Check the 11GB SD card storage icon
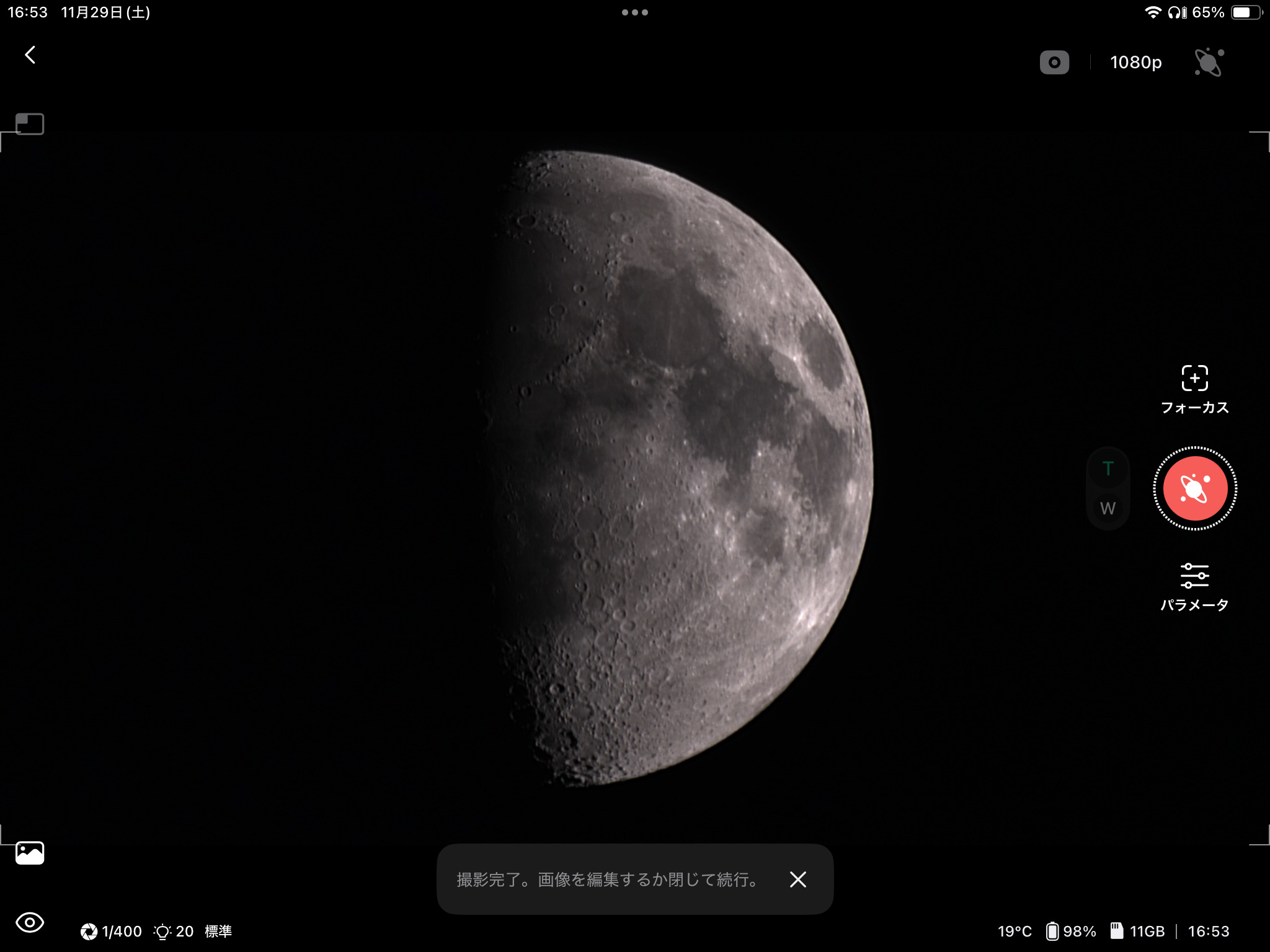Image resolution: width=1270 pixels, height=952 pixels. [x=1117, y=931]
